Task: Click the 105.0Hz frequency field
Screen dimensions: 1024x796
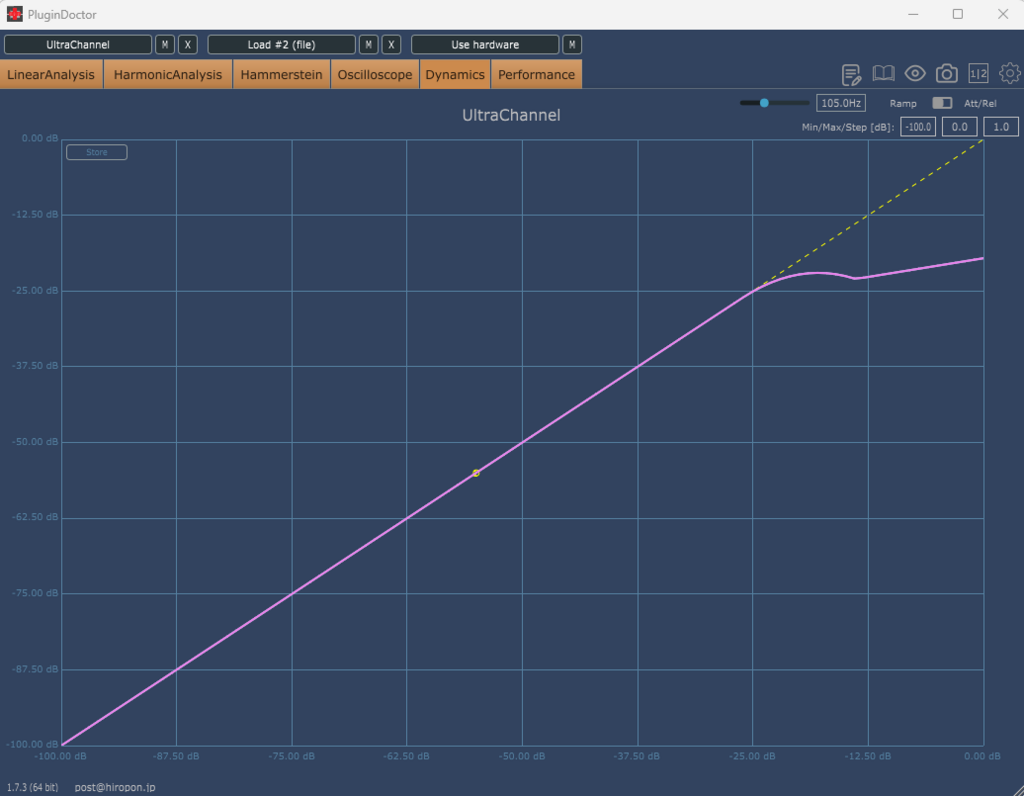Action: [x=840, y=103]
